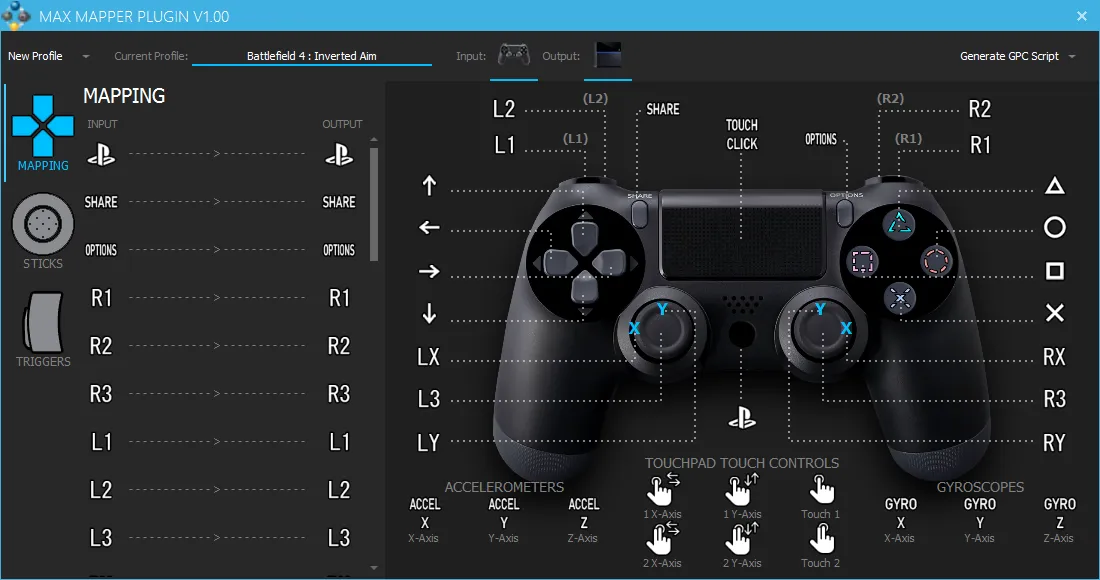Click the SHARE label above the controller
Image resolution: width=1100 pixels, height=580 pixels.
[x=663, y=109]
